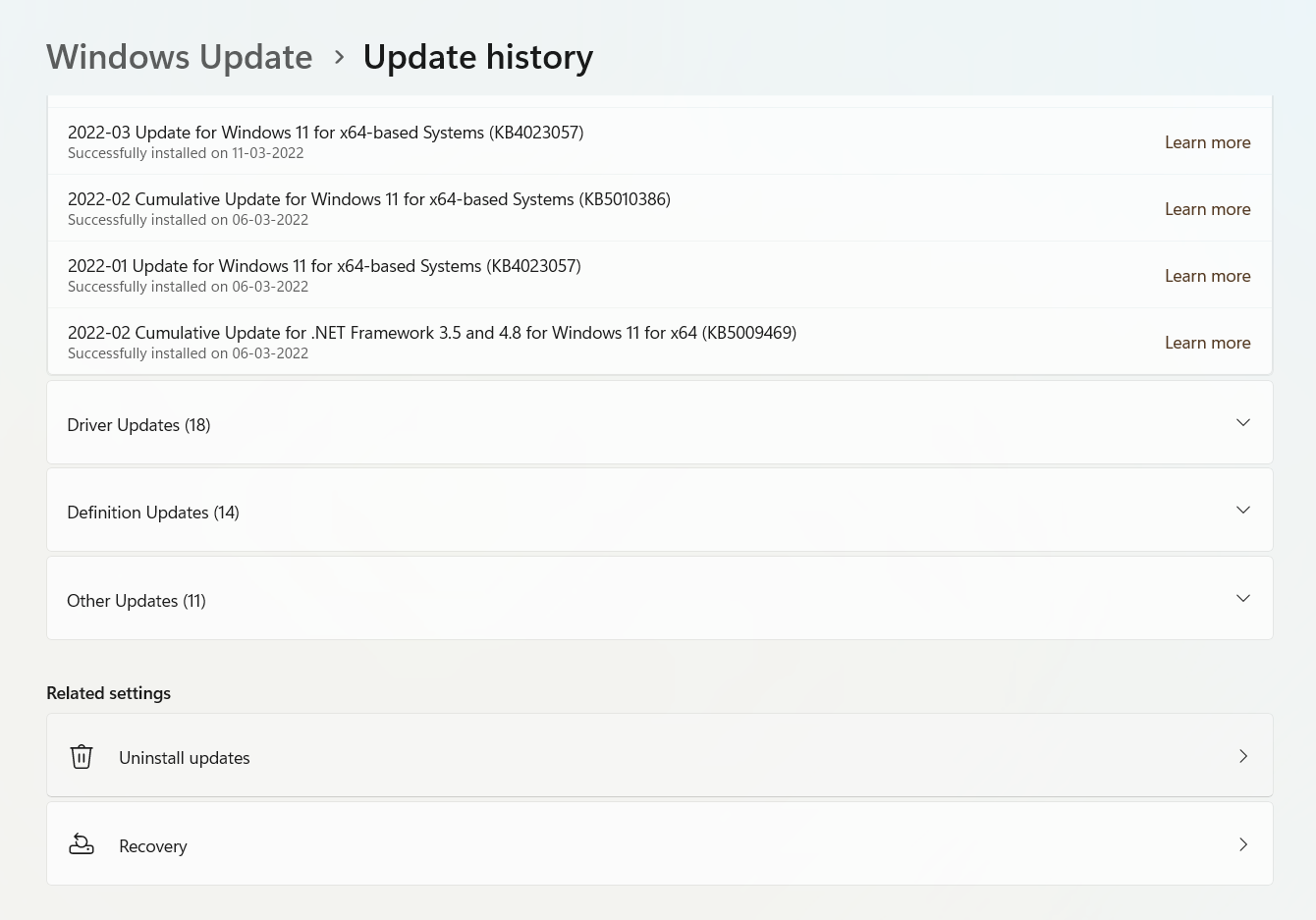1316x920 pixels.
Task: Expand Other Updates section chevron
Action: (x=1243, y=599)
